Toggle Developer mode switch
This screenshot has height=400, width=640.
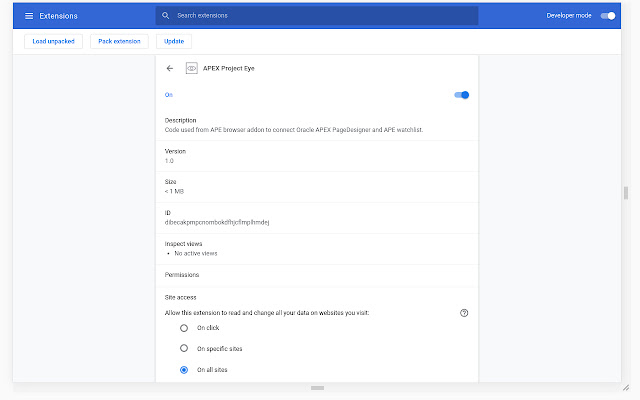(x=608, y=16)
